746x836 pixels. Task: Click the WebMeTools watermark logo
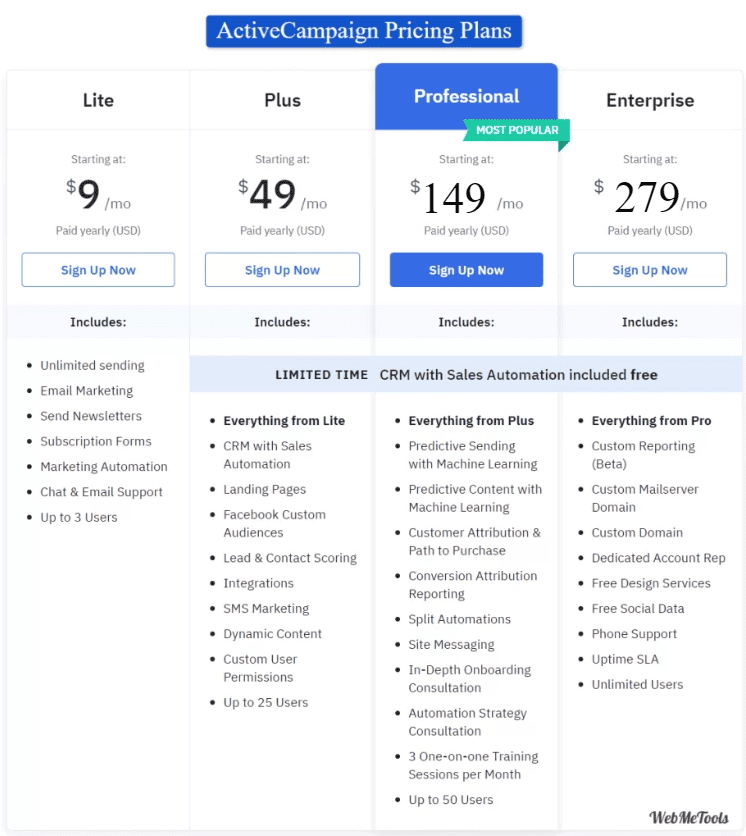click(688, 817)
